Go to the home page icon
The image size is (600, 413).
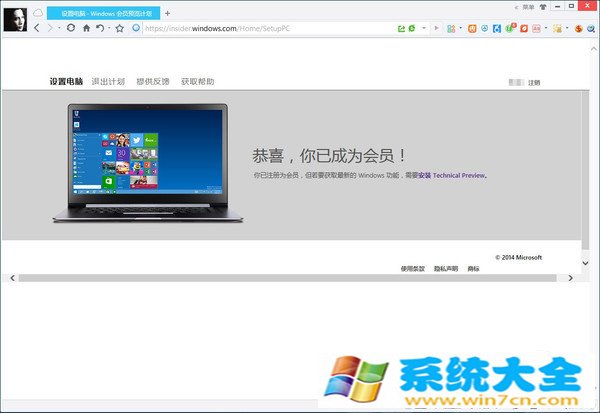coord(86,28)
